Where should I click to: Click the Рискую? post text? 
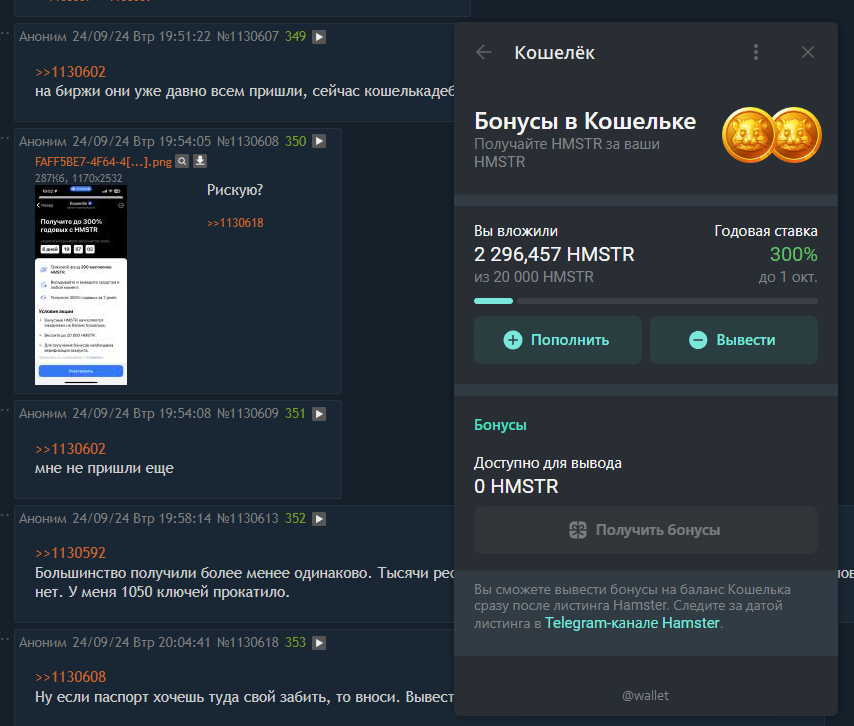pyautogui.click(x=235, y=190)
